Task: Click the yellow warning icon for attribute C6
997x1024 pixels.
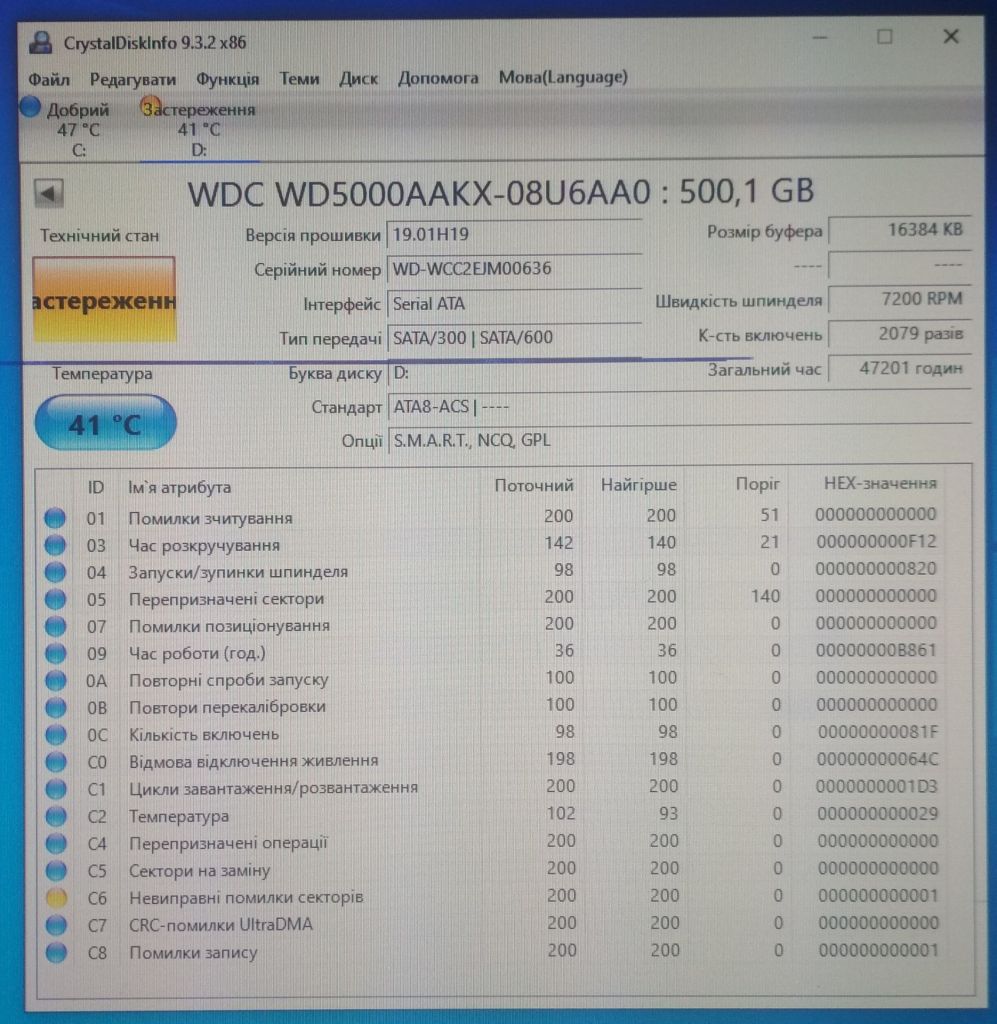Action: pos(57,898)
